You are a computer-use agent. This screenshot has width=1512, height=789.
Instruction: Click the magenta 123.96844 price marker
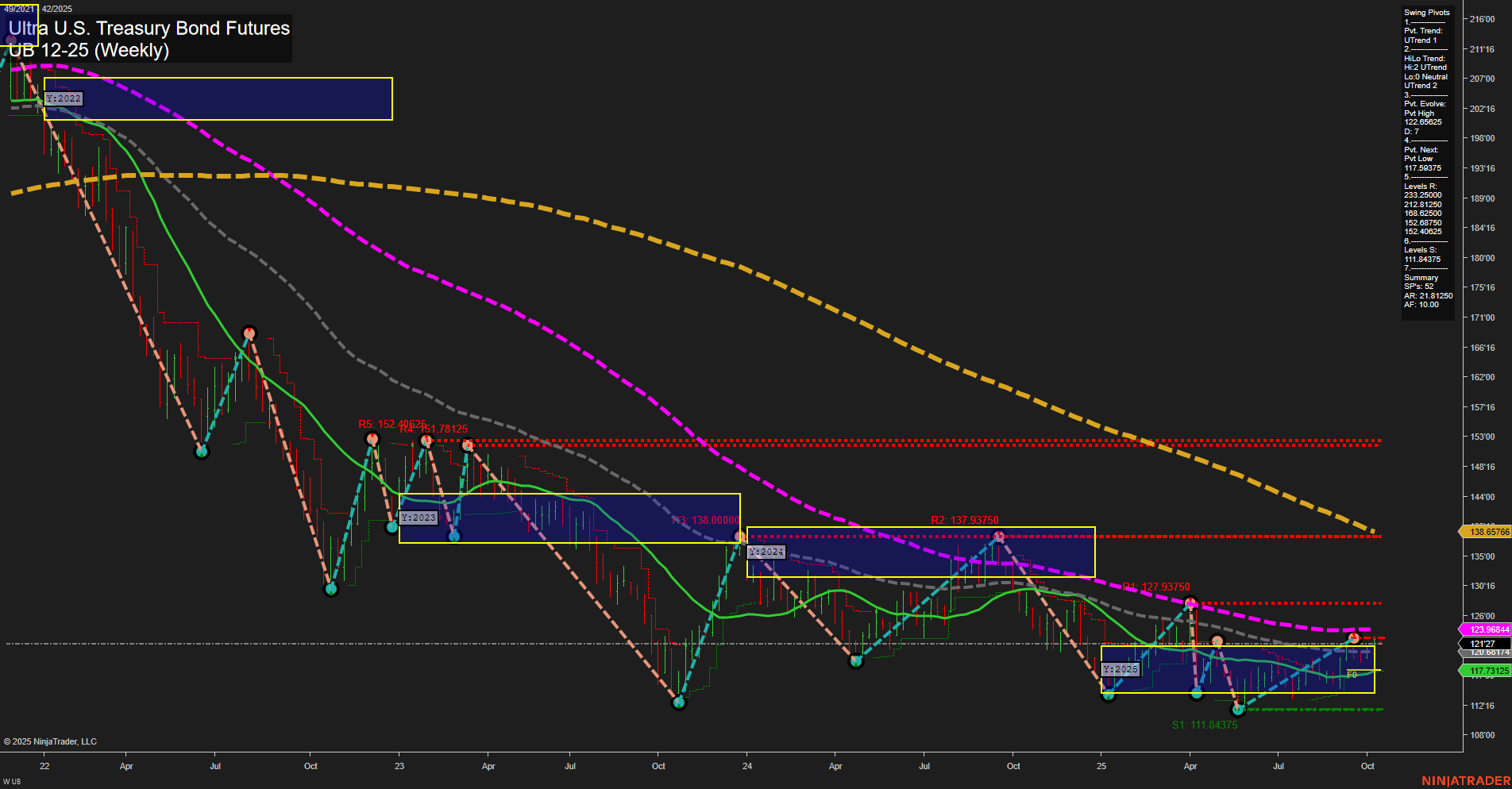point(1483,629)
